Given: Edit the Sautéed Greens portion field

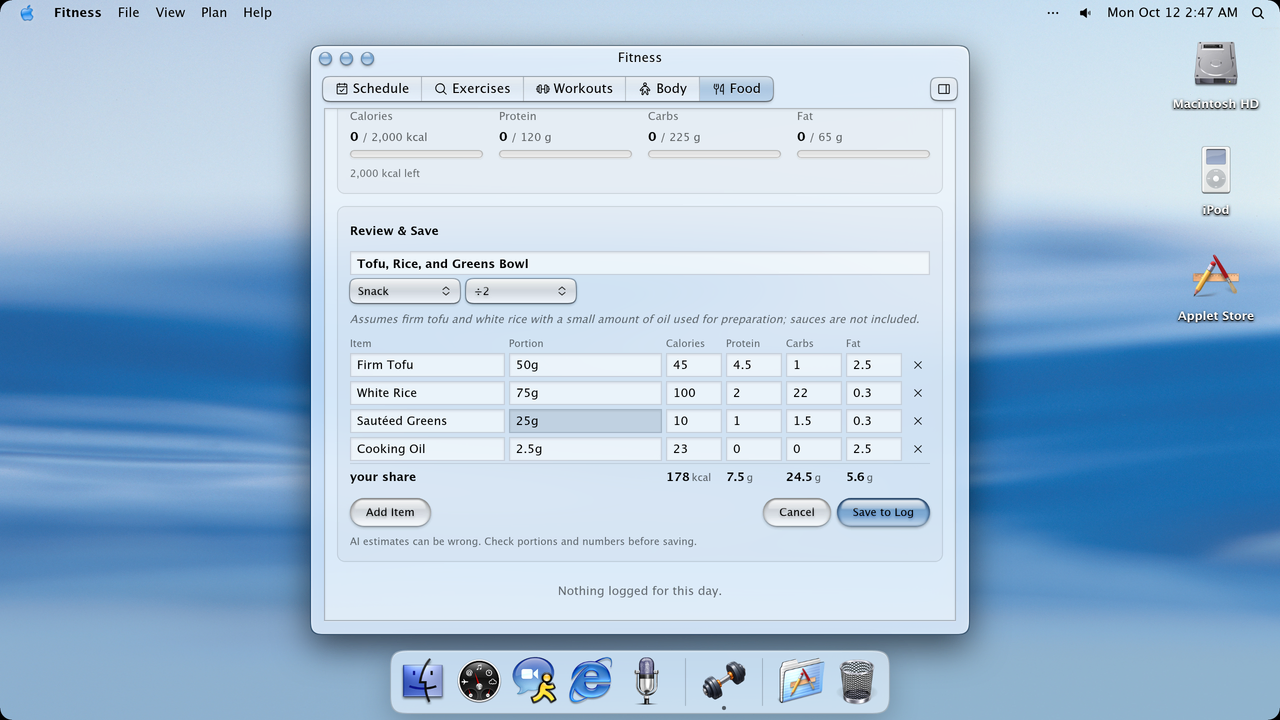Looking at the screenshot, I should pyautogui.click(x=585, y=421).
